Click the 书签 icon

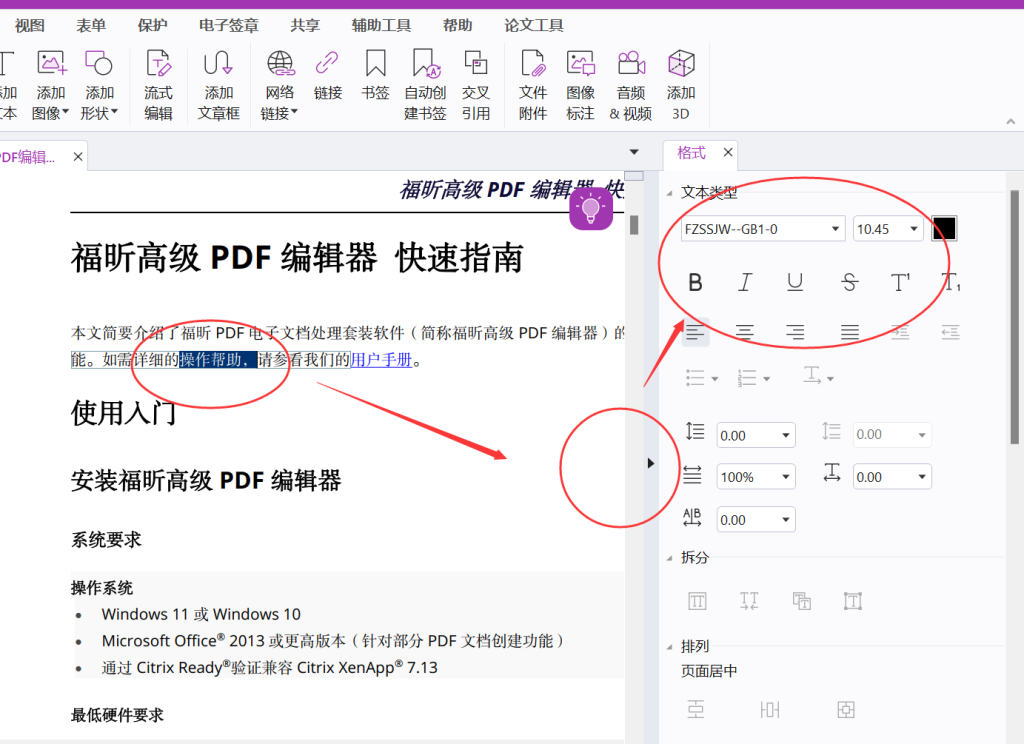(376, 75)
